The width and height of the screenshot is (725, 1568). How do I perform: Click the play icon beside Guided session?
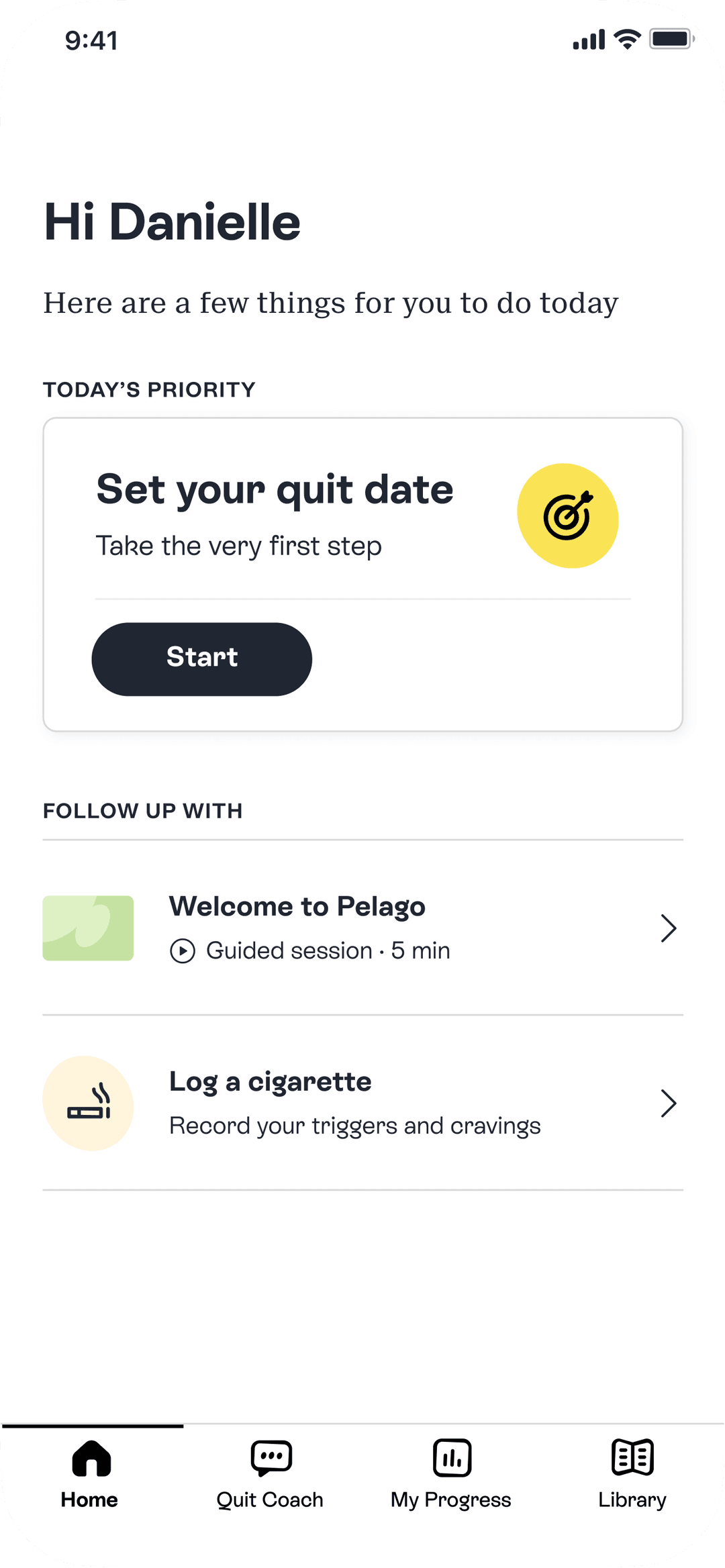pyautogui.click(x=181, y=950)
